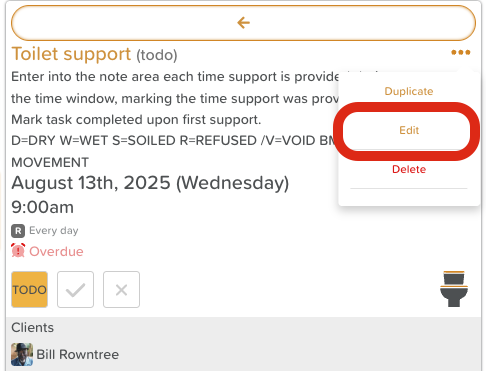Click the red alarm clock overdue icon
Viewport: 486px width, 371px height.
(x=18, y=251)
